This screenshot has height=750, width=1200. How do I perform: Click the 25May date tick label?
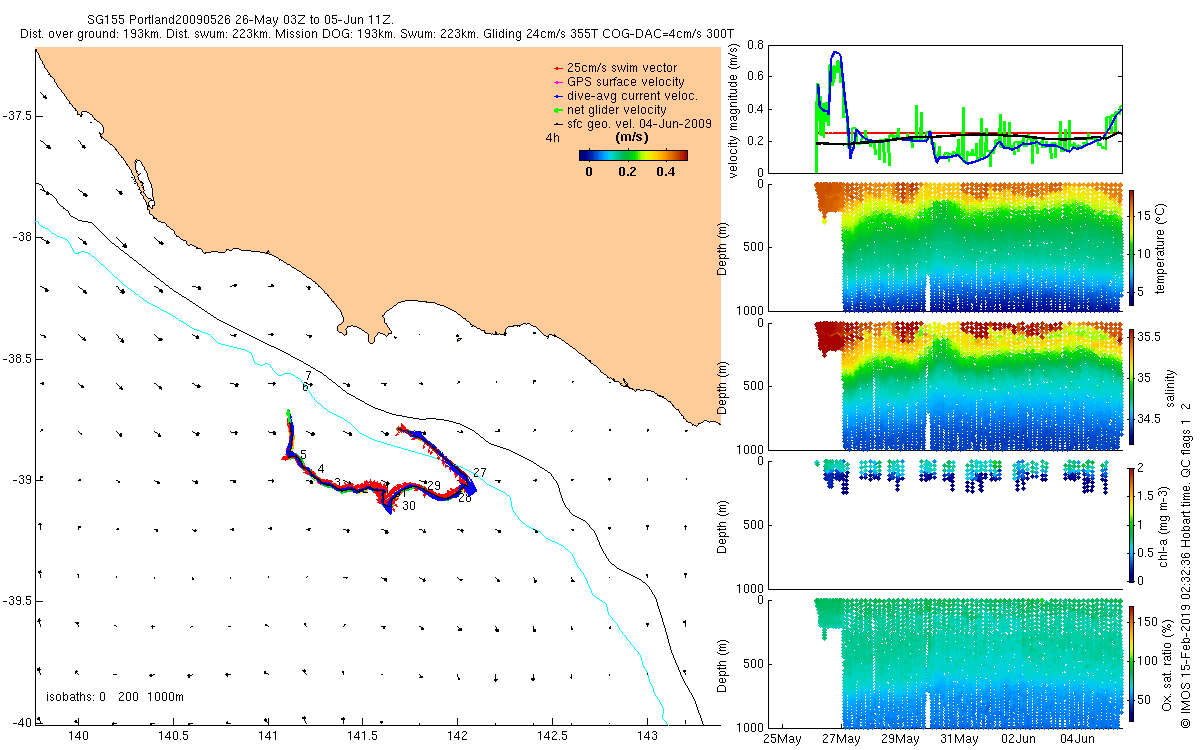tap(781, 738)
